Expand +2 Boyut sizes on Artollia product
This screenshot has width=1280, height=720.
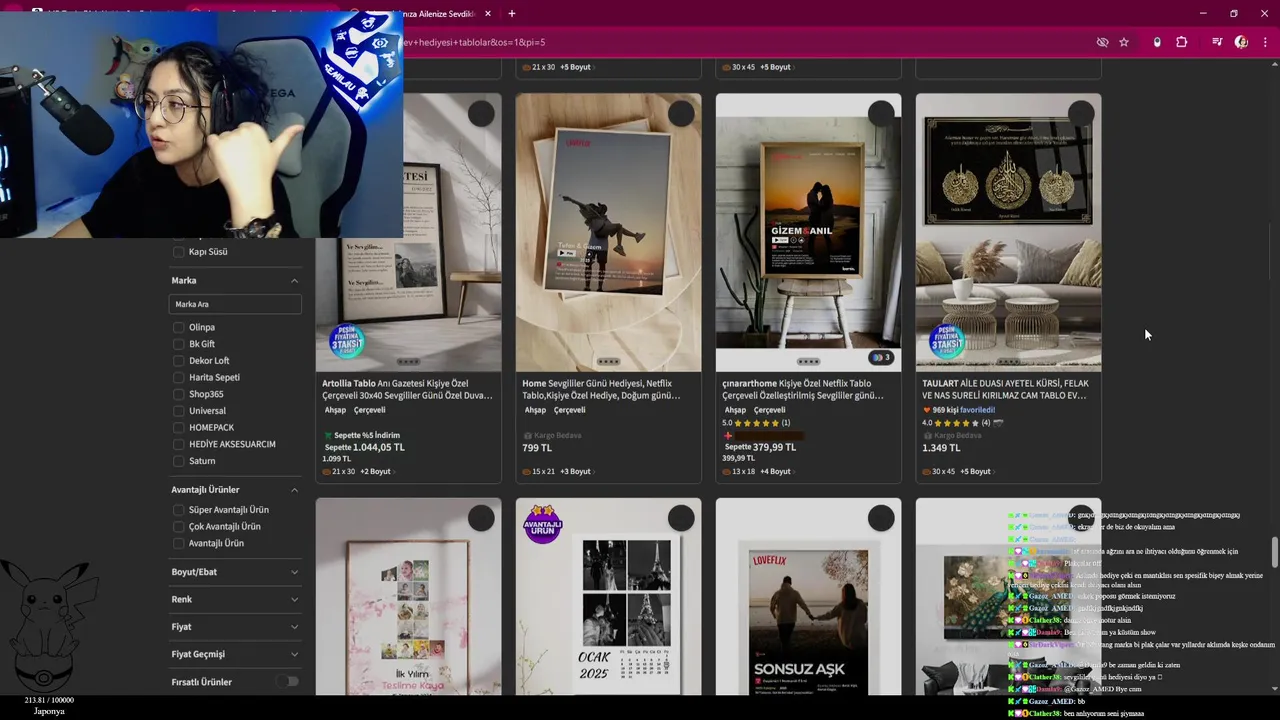[376, 471]
